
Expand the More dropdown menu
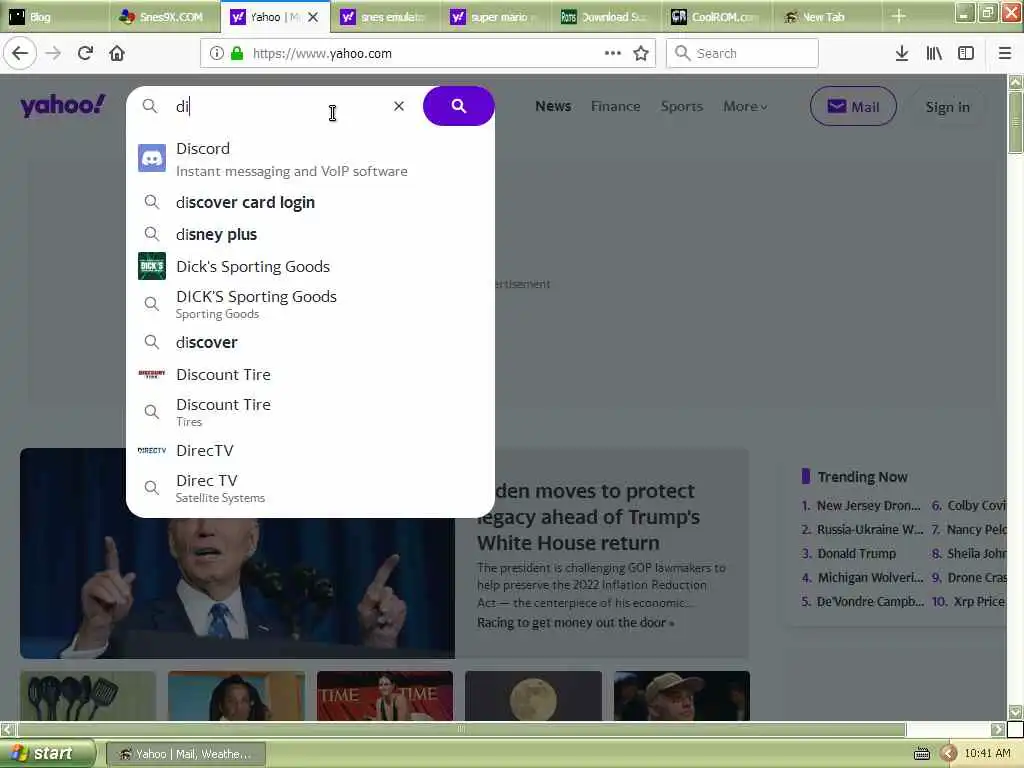pos(745,106)
